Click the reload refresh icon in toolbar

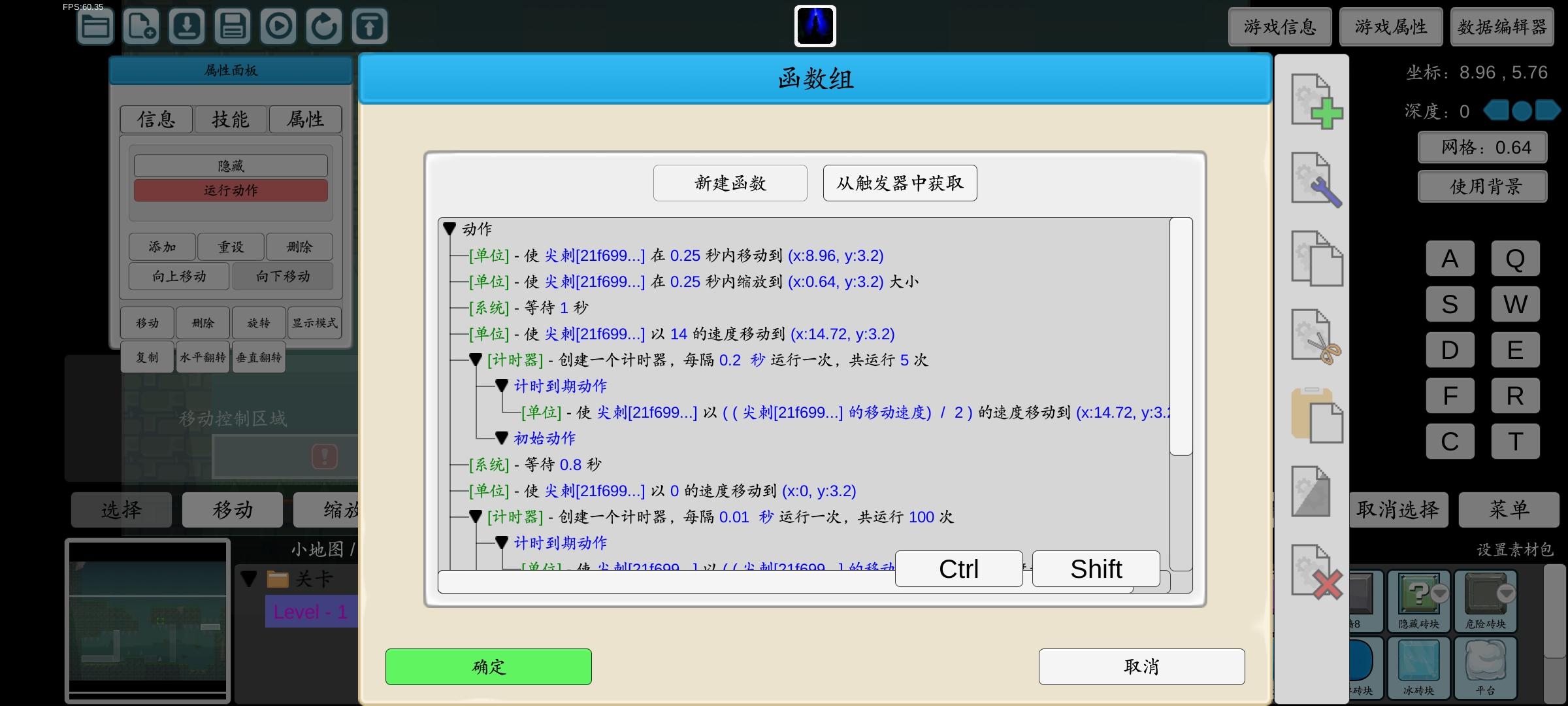324,27
